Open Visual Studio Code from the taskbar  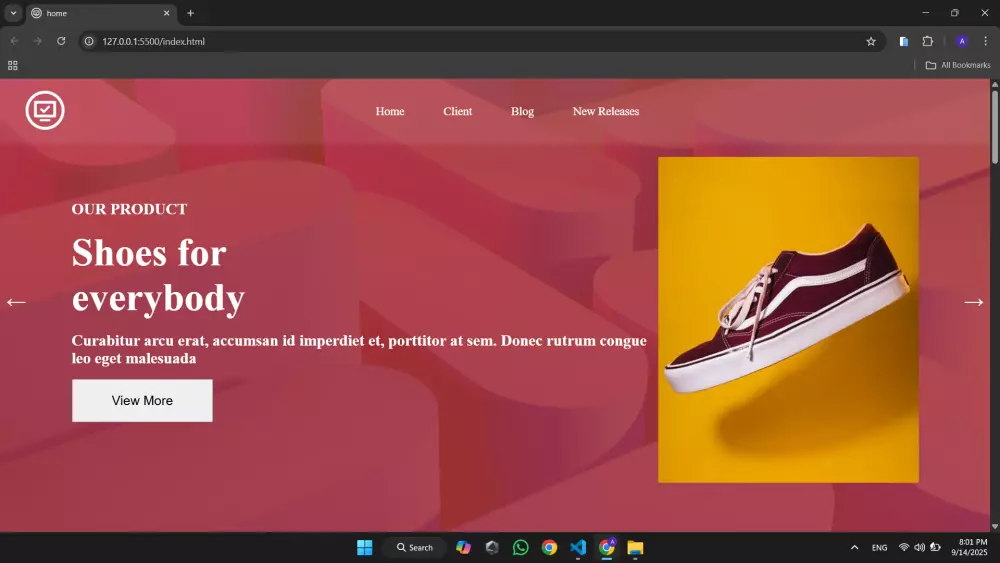pyautogui.click(x=578, y=548)
